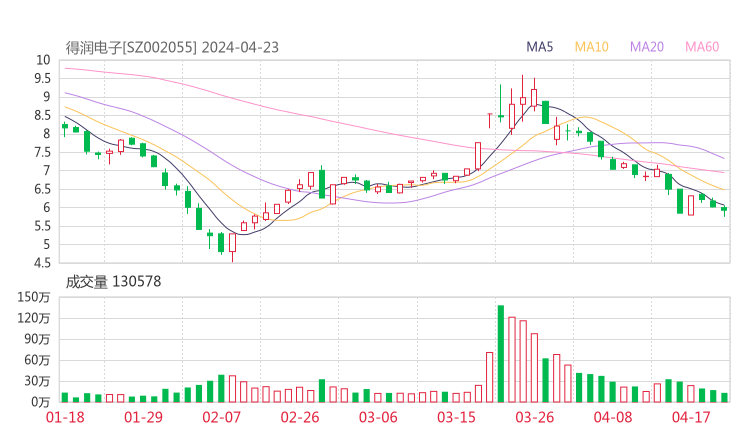Click the 02-07 date axis label
Image resolution: width=740 pixels, height=440 pixels.
click(221, 417)
